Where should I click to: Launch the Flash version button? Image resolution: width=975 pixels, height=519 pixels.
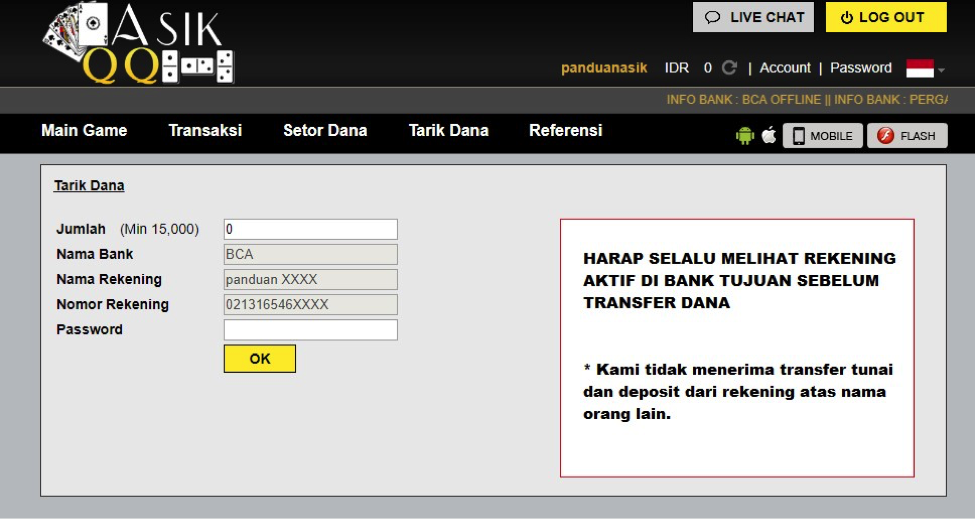[907, 136]
